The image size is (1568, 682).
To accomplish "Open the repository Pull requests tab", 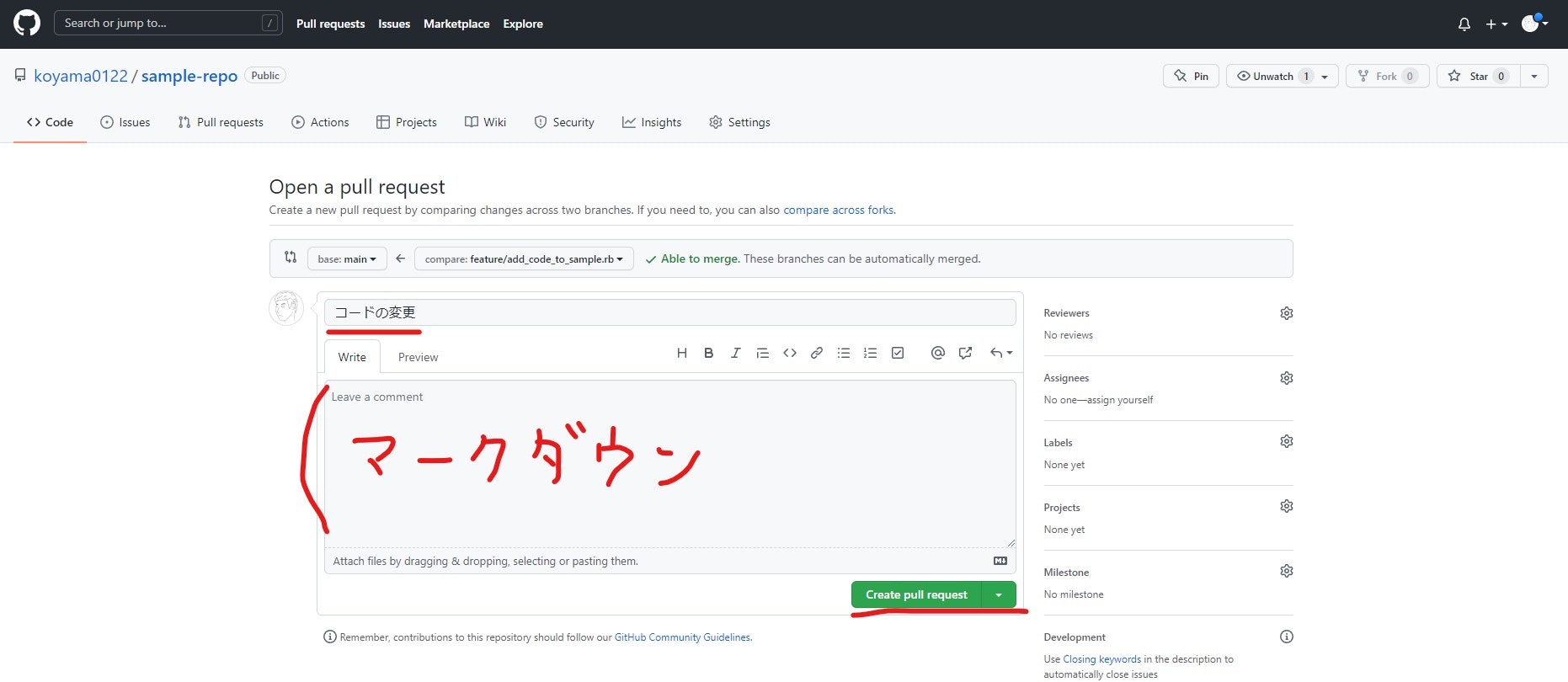I will tap(221, 122).
